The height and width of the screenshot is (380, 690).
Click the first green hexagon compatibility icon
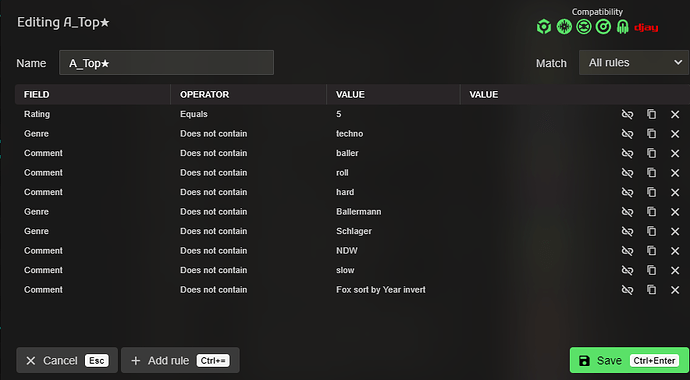pyautogui.click(x=544, y=27)
